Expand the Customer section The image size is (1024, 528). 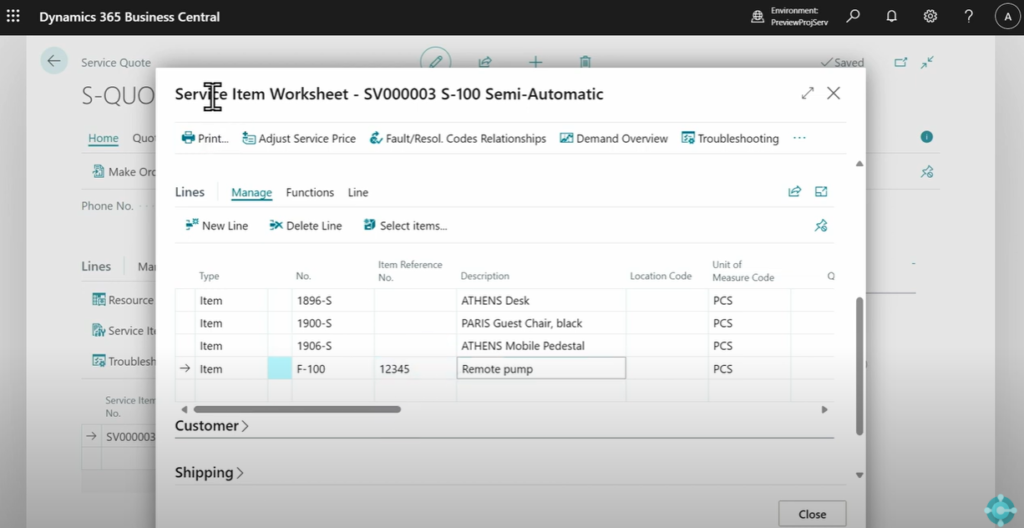pos(212,426)
